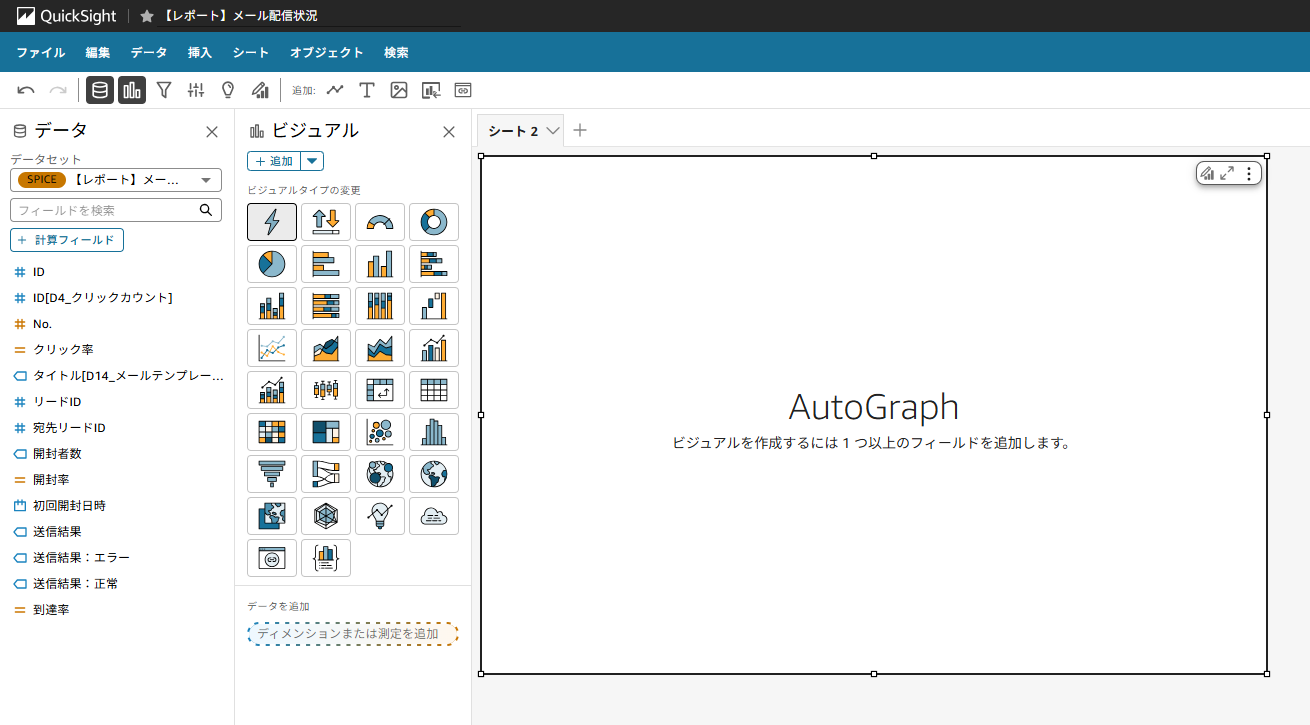This screenshot has width=1310, height=725.
Task: Select the Sankey diagram visual type
Action: coord(326,474)
